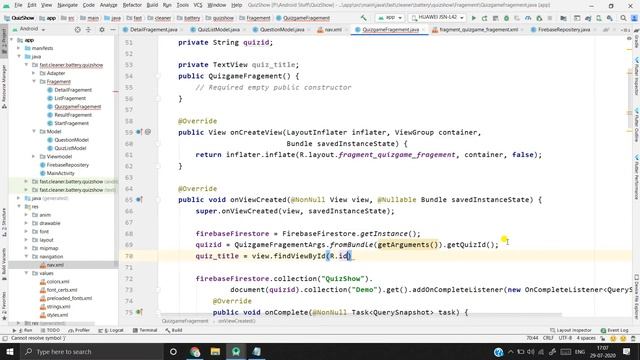Open the AVD Manager icon

599,18
